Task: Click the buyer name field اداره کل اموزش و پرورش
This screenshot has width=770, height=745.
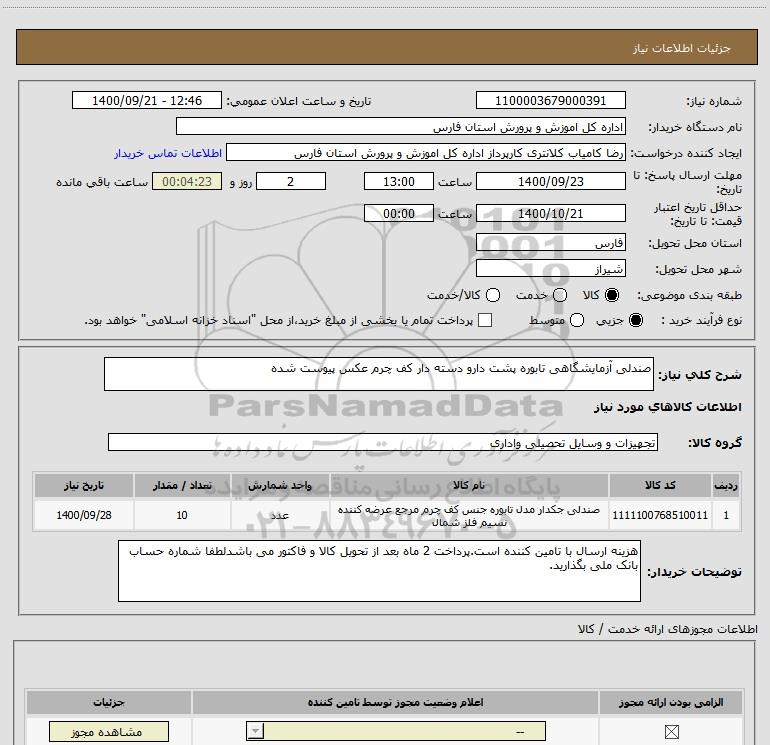Action: pyautogui.click(x=401, y=126)
